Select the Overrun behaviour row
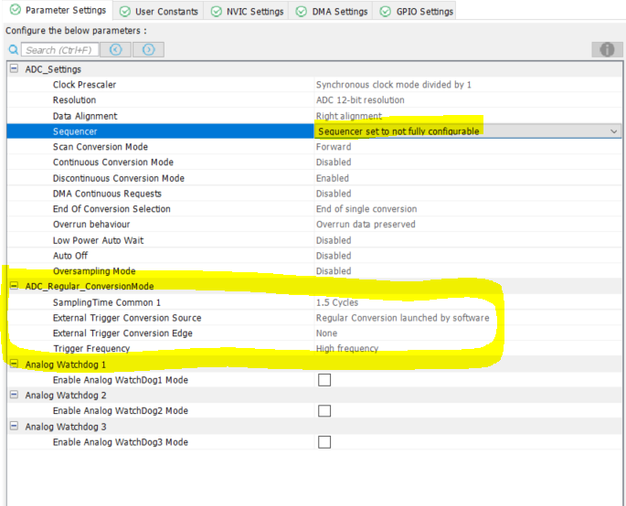626x506 pixels. click(314, 224)
